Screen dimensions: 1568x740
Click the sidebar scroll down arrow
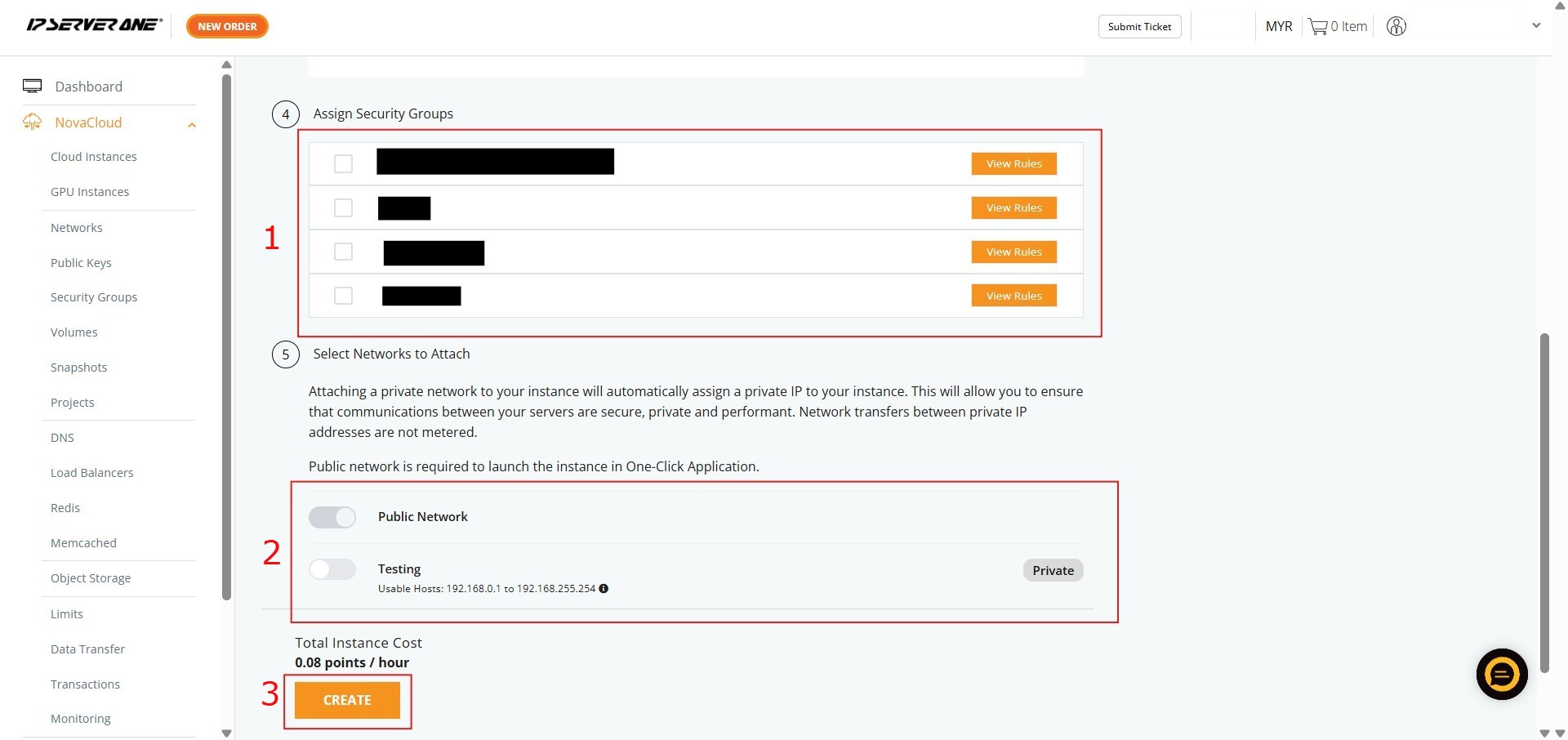227,733
